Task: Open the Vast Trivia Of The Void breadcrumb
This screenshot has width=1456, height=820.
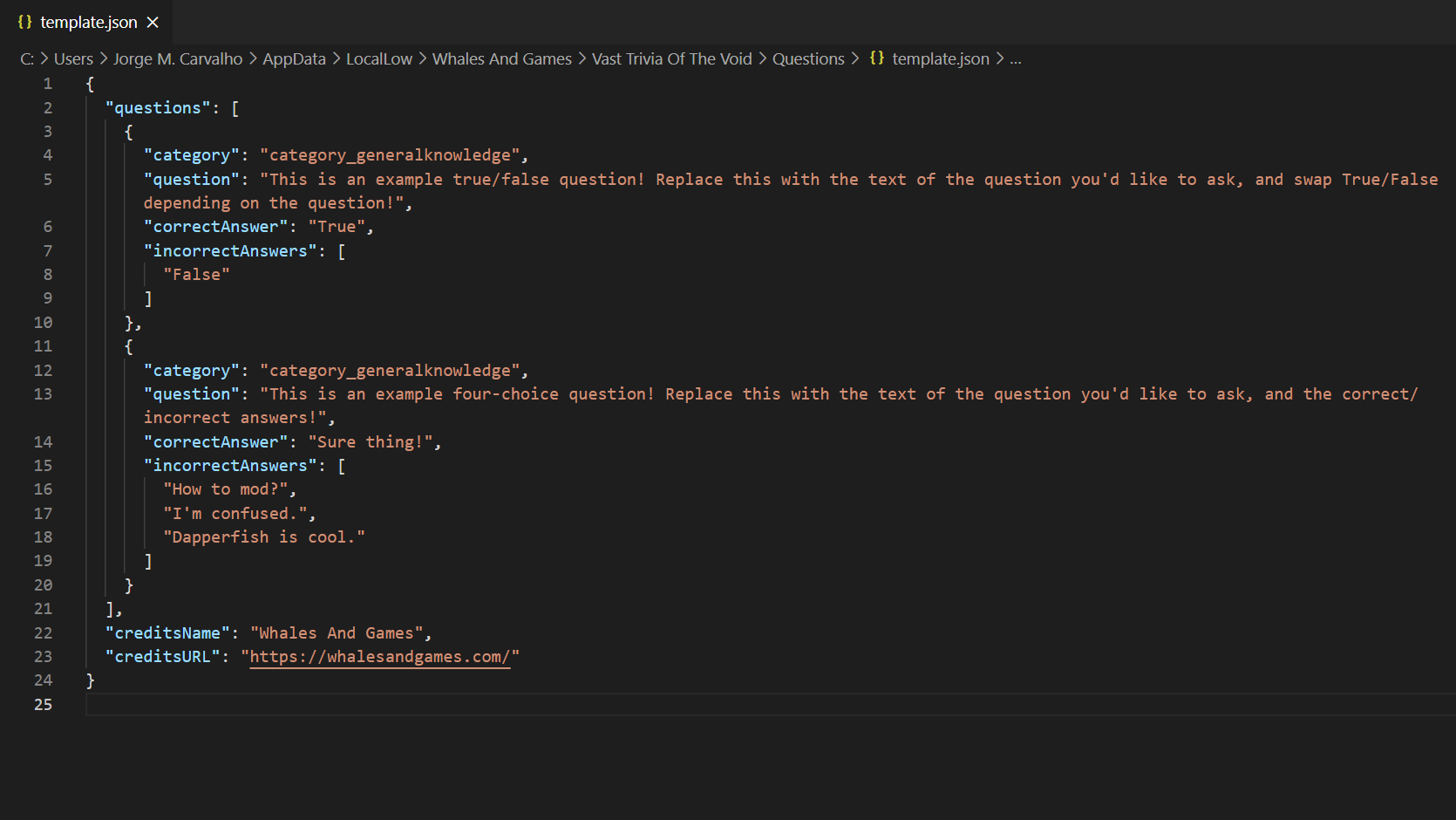Action: [672, 59]
